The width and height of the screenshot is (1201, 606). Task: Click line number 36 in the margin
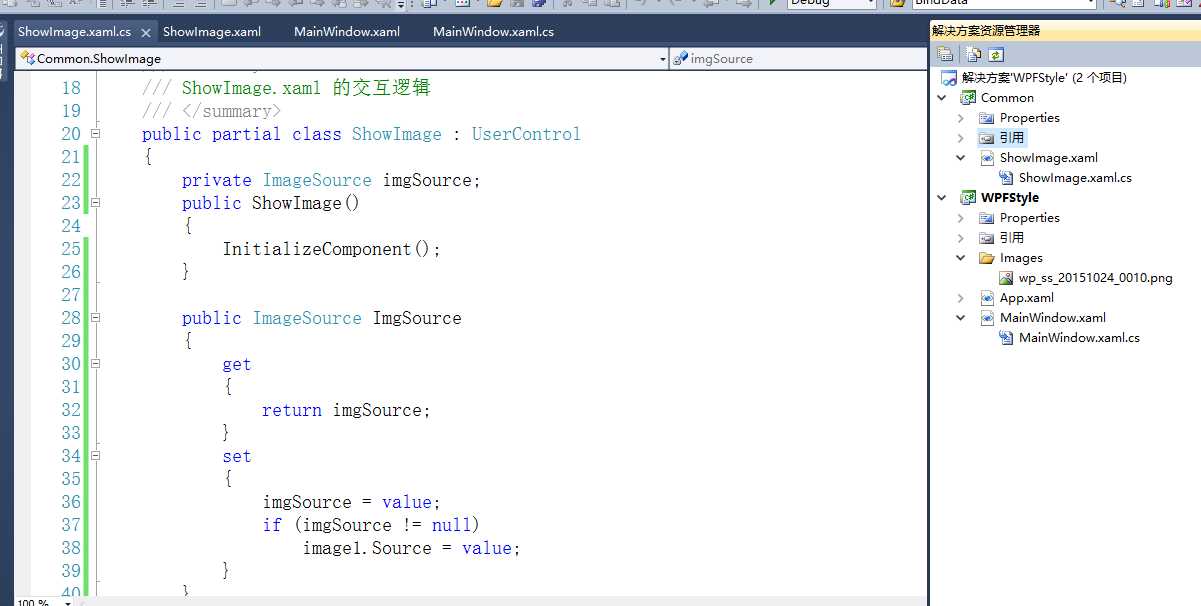coord(71,502)
